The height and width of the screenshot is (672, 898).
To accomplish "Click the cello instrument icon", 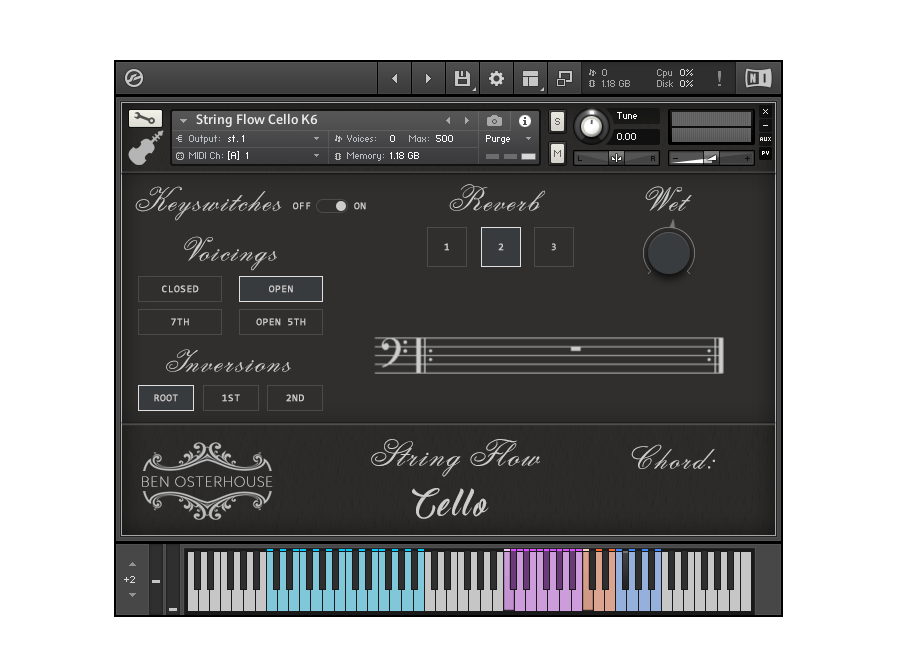I will point(145,148).
